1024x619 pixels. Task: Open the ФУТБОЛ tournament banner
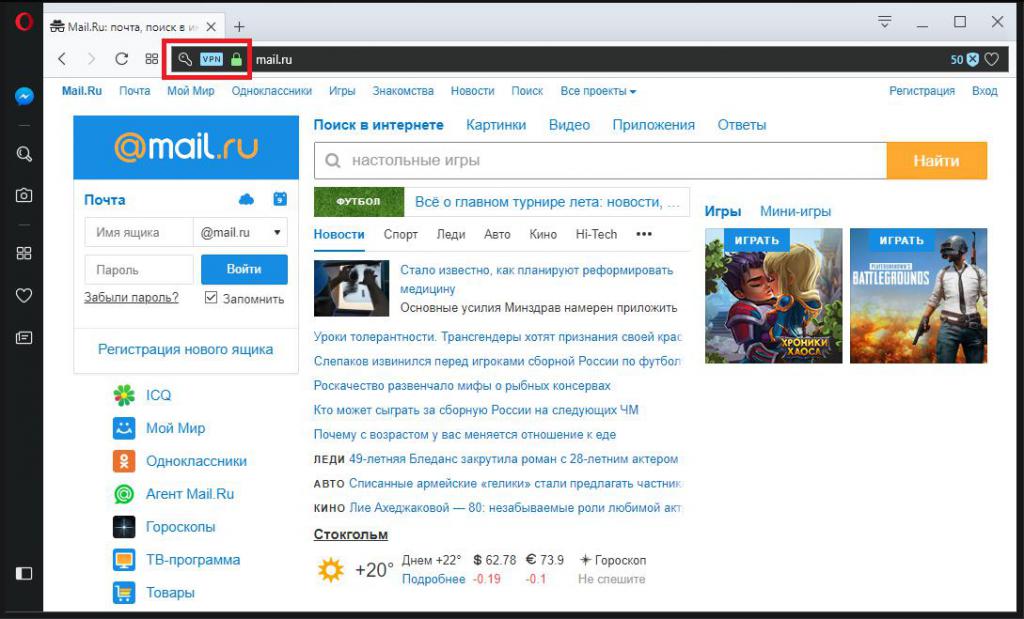[x=501, y=202]
